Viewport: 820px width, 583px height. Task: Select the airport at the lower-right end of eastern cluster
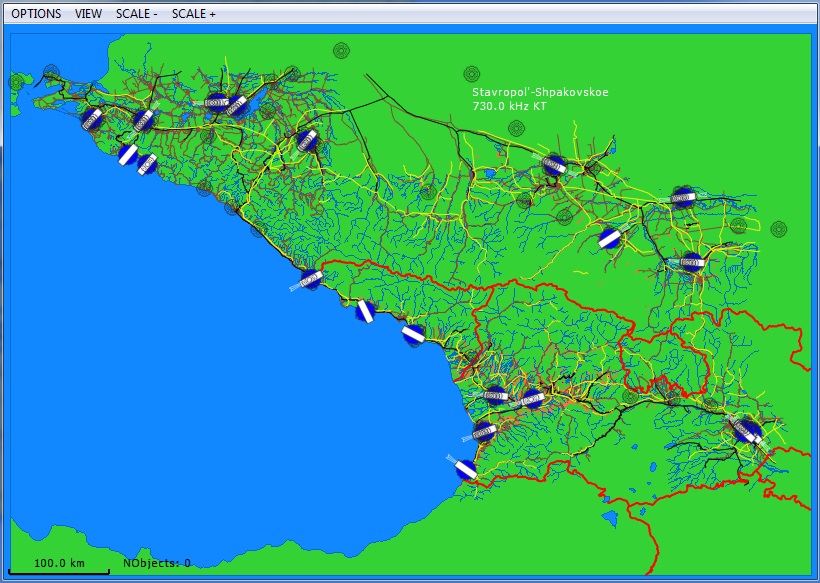tap(692, 262)
